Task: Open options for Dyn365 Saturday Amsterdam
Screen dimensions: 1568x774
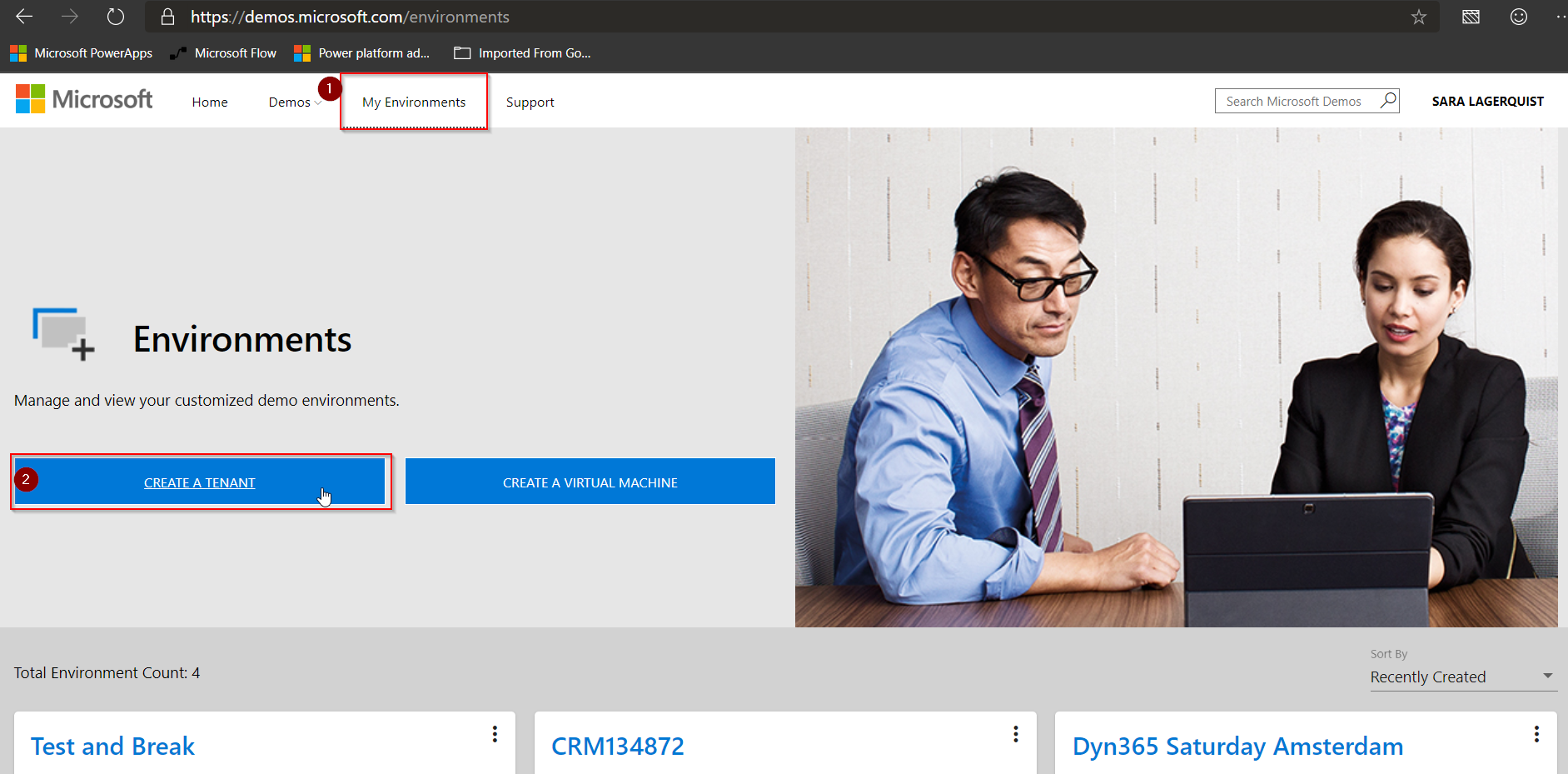Action: click(x=1536, y=734)
